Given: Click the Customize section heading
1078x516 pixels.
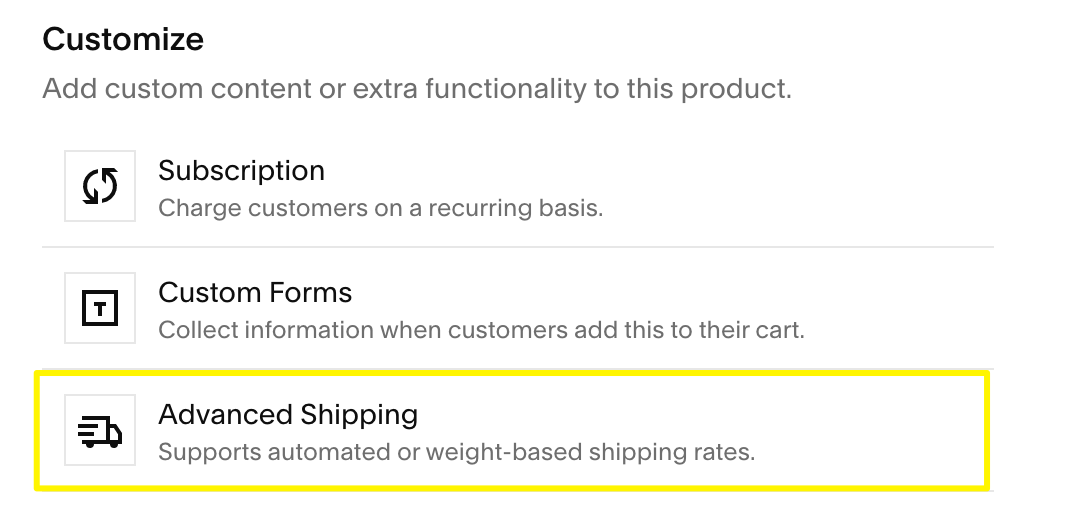Looking at the screenshot, I should (123, 40).
